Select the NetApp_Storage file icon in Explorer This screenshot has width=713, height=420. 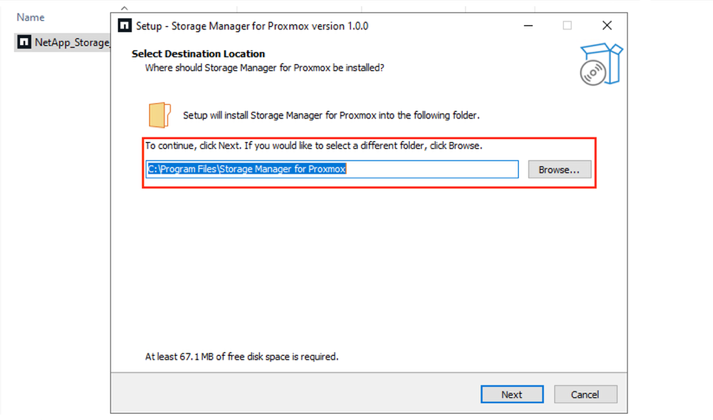click(x=24, y=43)
